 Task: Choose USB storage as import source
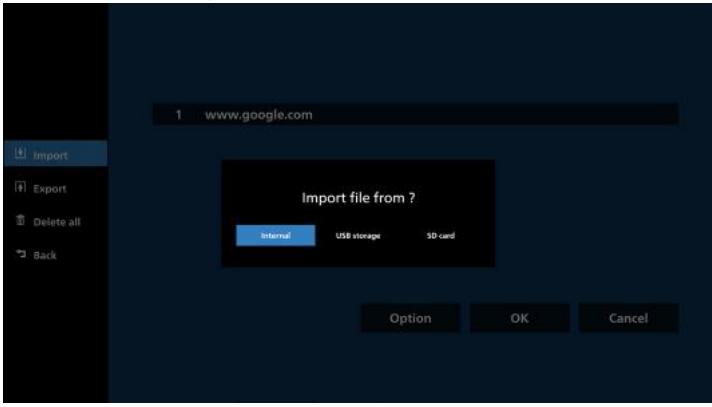[x=358, y=235]
